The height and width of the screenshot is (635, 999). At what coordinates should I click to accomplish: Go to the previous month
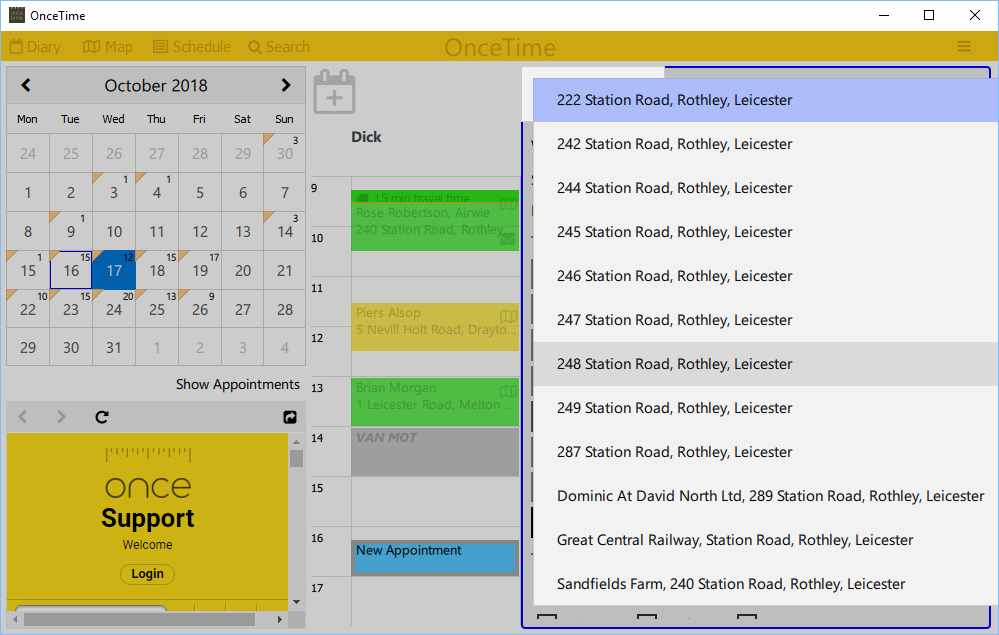26,85
